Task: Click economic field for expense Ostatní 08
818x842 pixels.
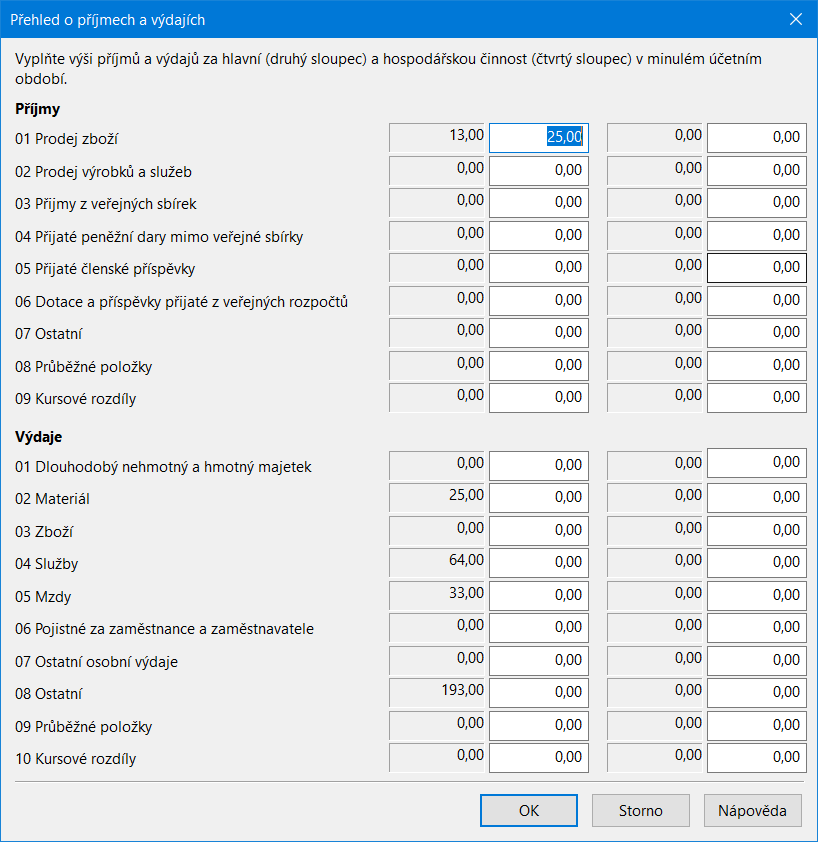Action: pyautogui.click(x=757, y=693)
